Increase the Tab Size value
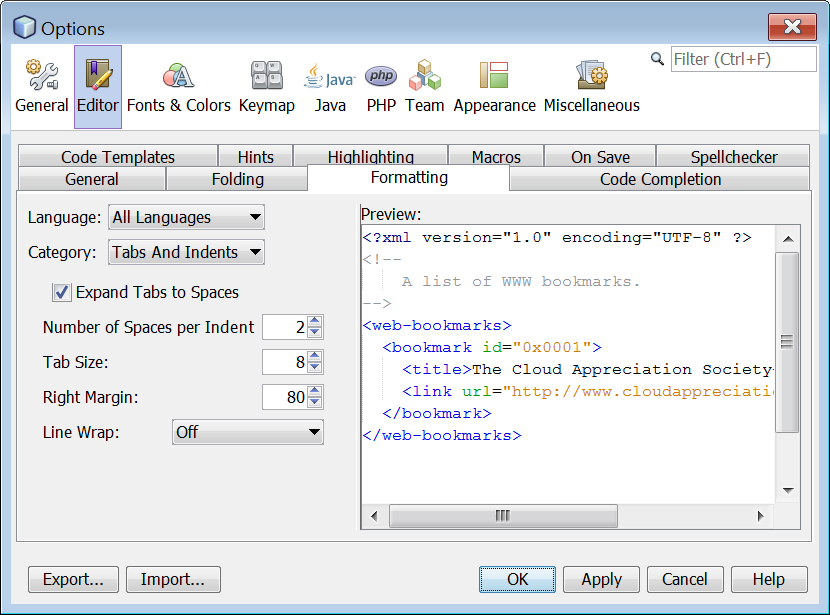 point(315,356)
